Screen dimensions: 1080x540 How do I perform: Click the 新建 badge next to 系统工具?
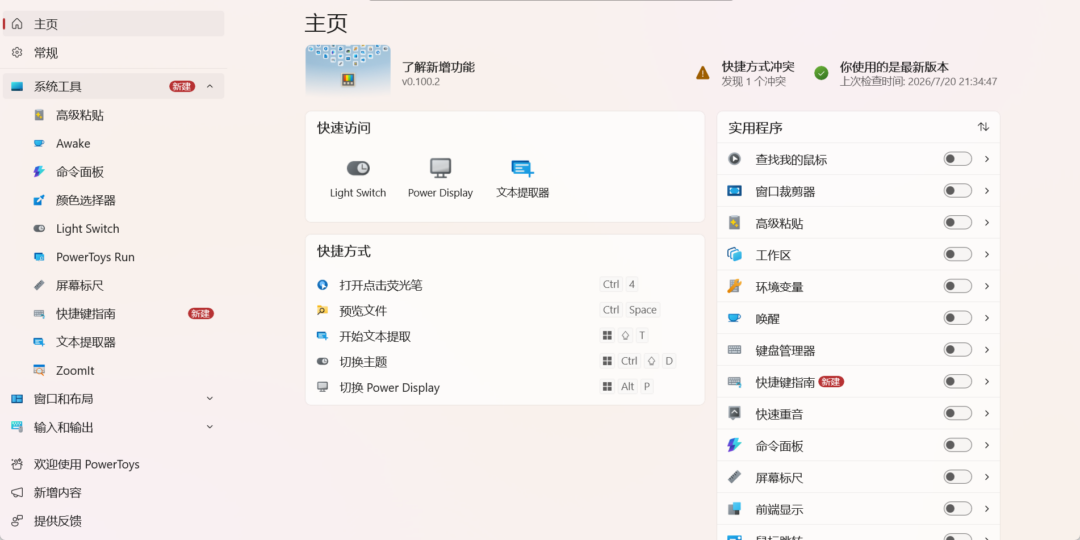pos(183,86)
